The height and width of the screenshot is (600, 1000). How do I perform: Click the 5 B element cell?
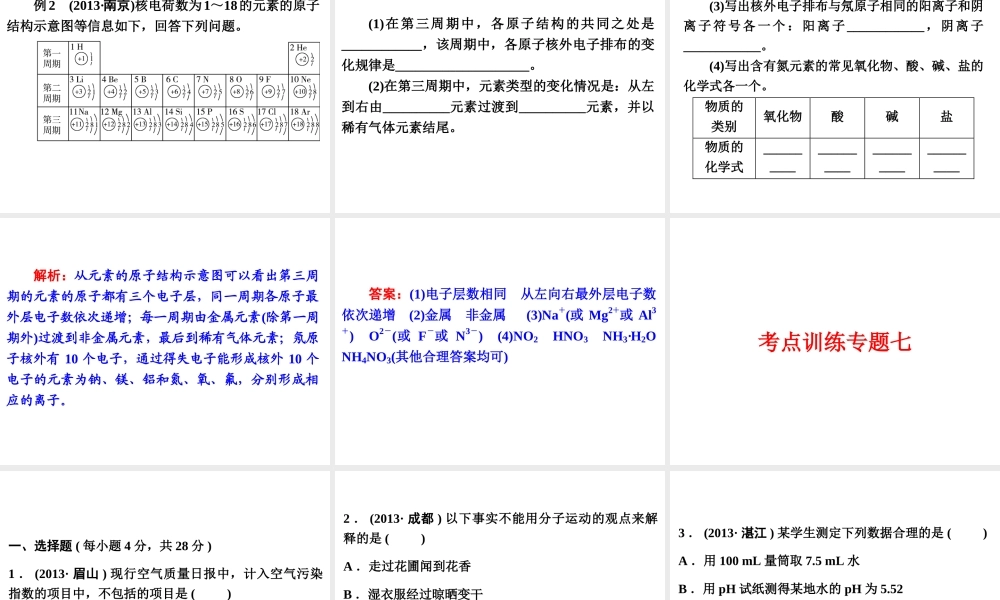(147, 90)
